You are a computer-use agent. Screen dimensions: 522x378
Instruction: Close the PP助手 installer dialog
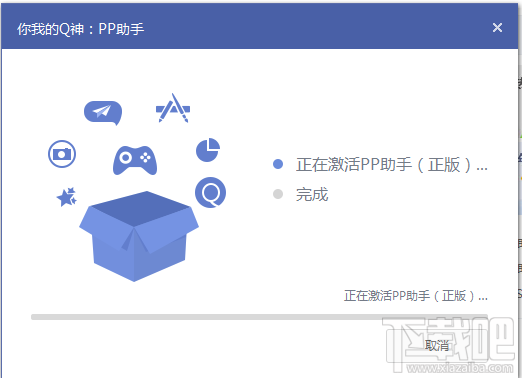(x=497, y=28)
